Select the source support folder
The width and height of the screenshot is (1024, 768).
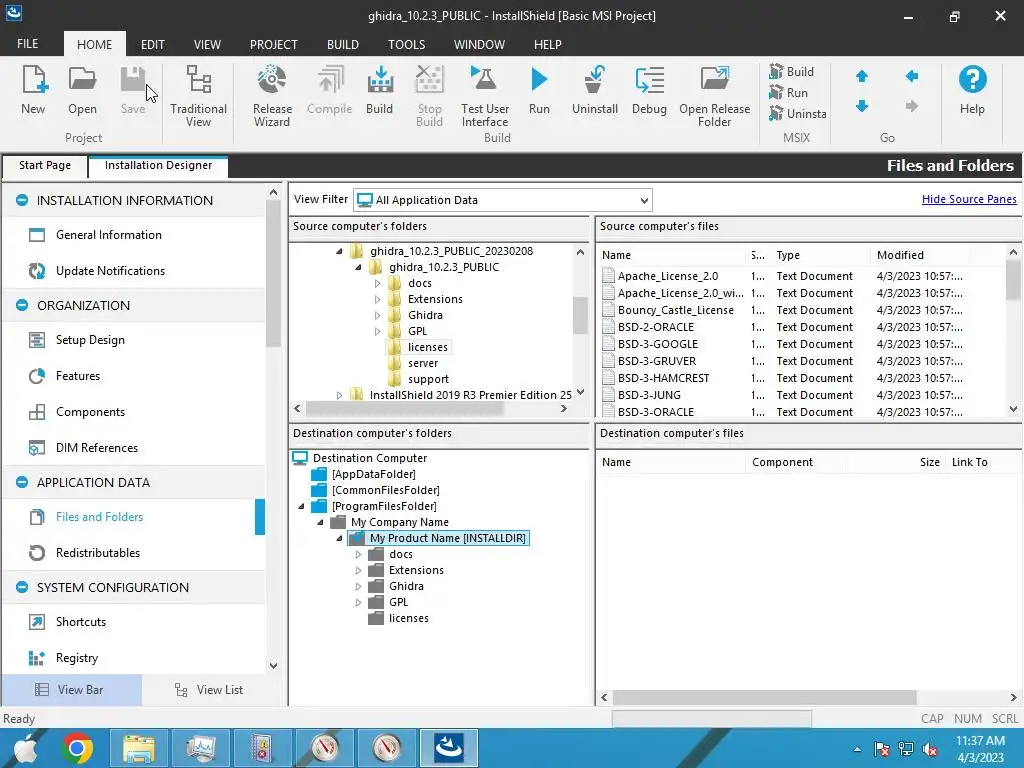(428, 379)
